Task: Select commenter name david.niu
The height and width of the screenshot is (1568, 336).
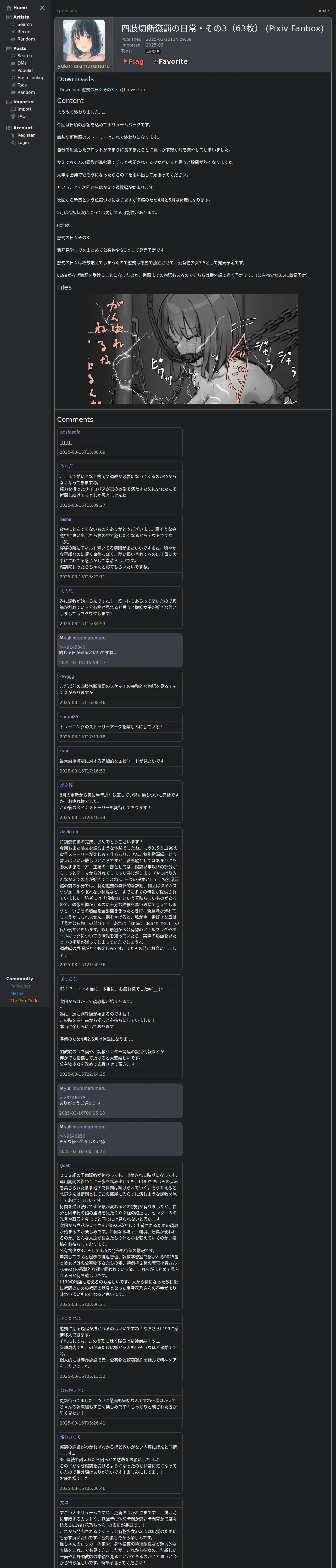Action: (x=70, y=832)
